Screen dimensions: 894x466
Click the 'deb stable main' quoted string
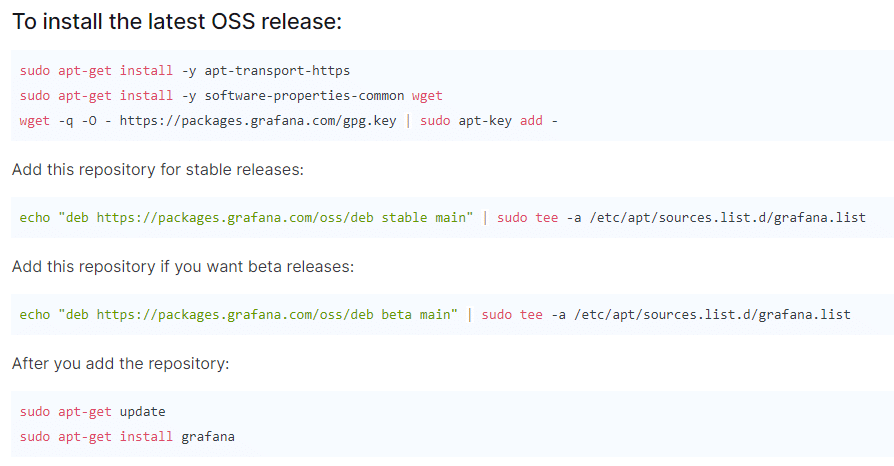266,218
